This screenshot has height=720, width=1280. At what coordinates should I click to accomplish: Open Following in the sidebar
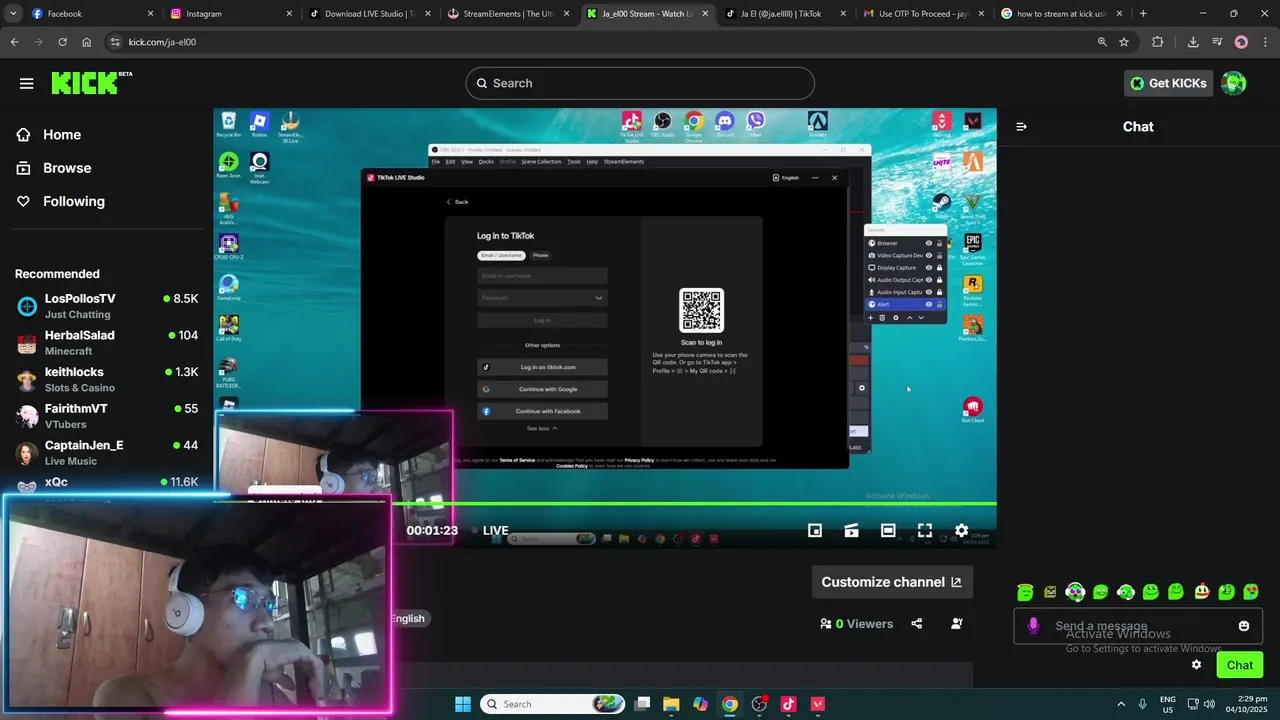click(x=73, y=201)
